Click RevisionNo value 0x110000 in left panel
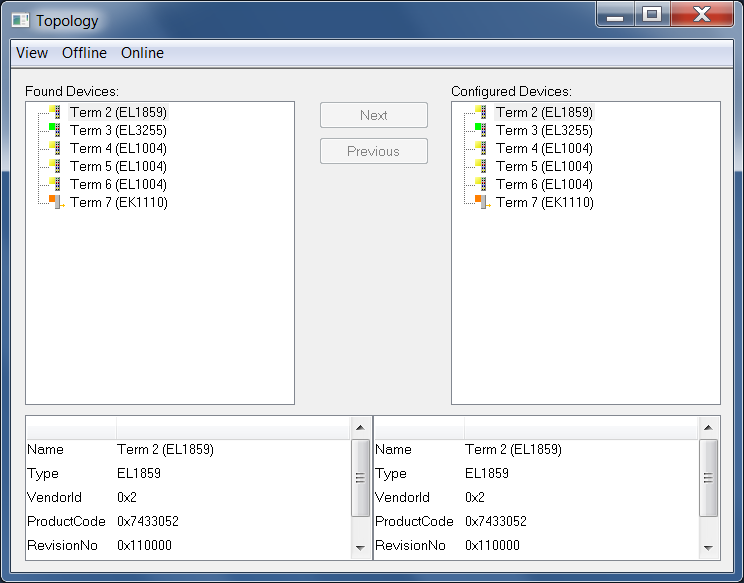This screenshot has width=744, height=583. point(144,546)
